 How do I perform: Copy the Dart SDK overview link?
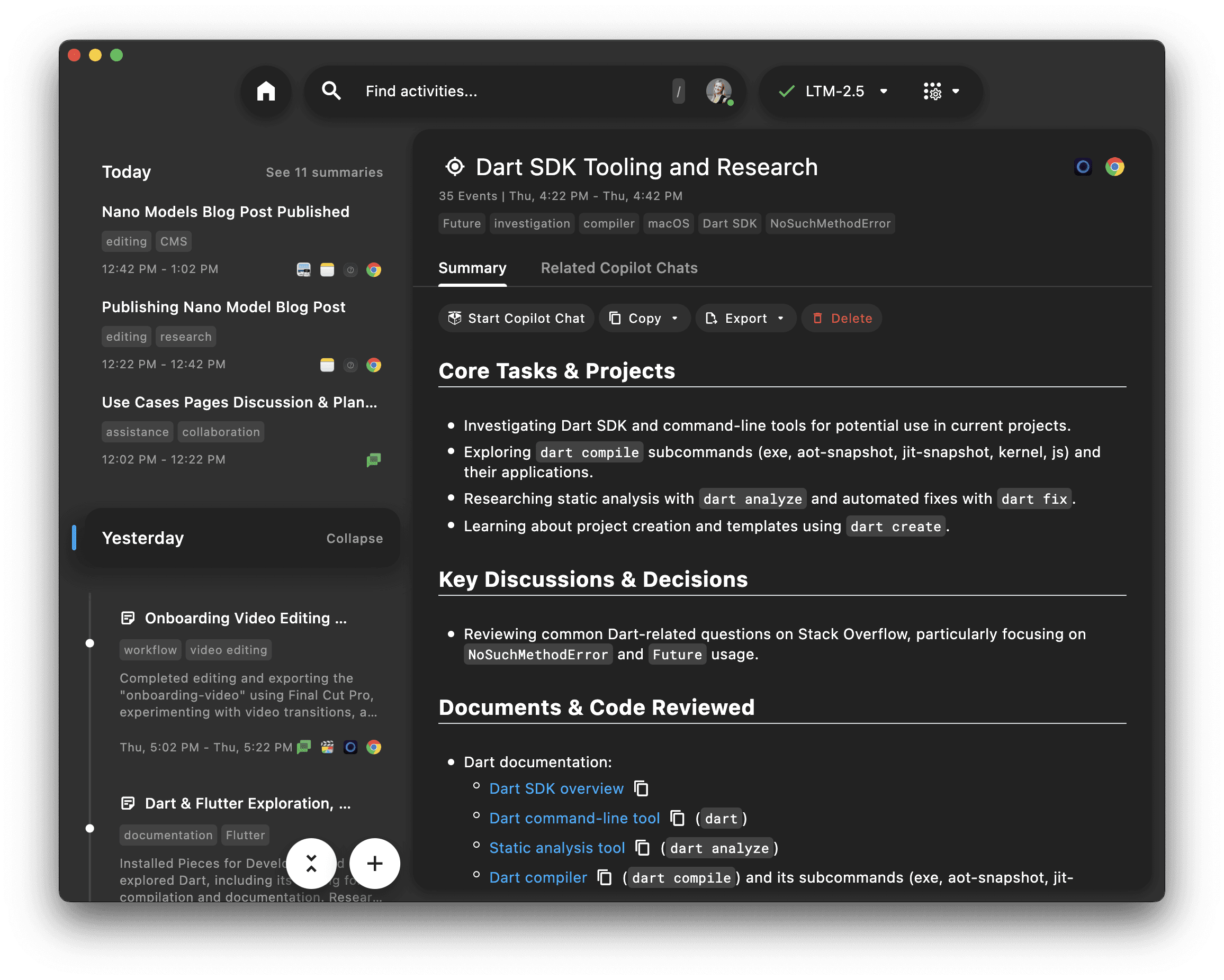tap(642, 788)
